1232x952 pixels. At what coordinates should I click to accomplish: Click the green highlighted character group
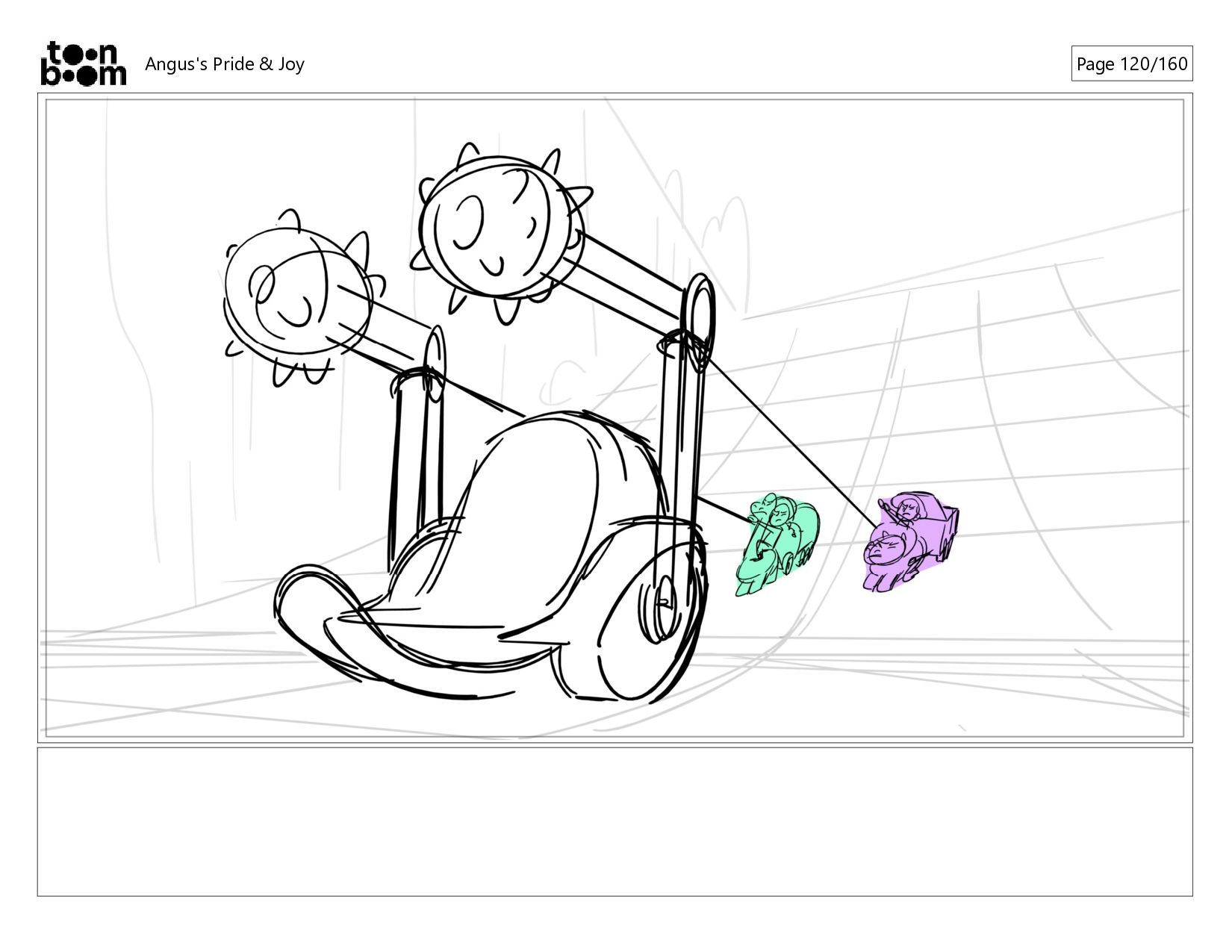pyautogui.click(x=777, y=545)
